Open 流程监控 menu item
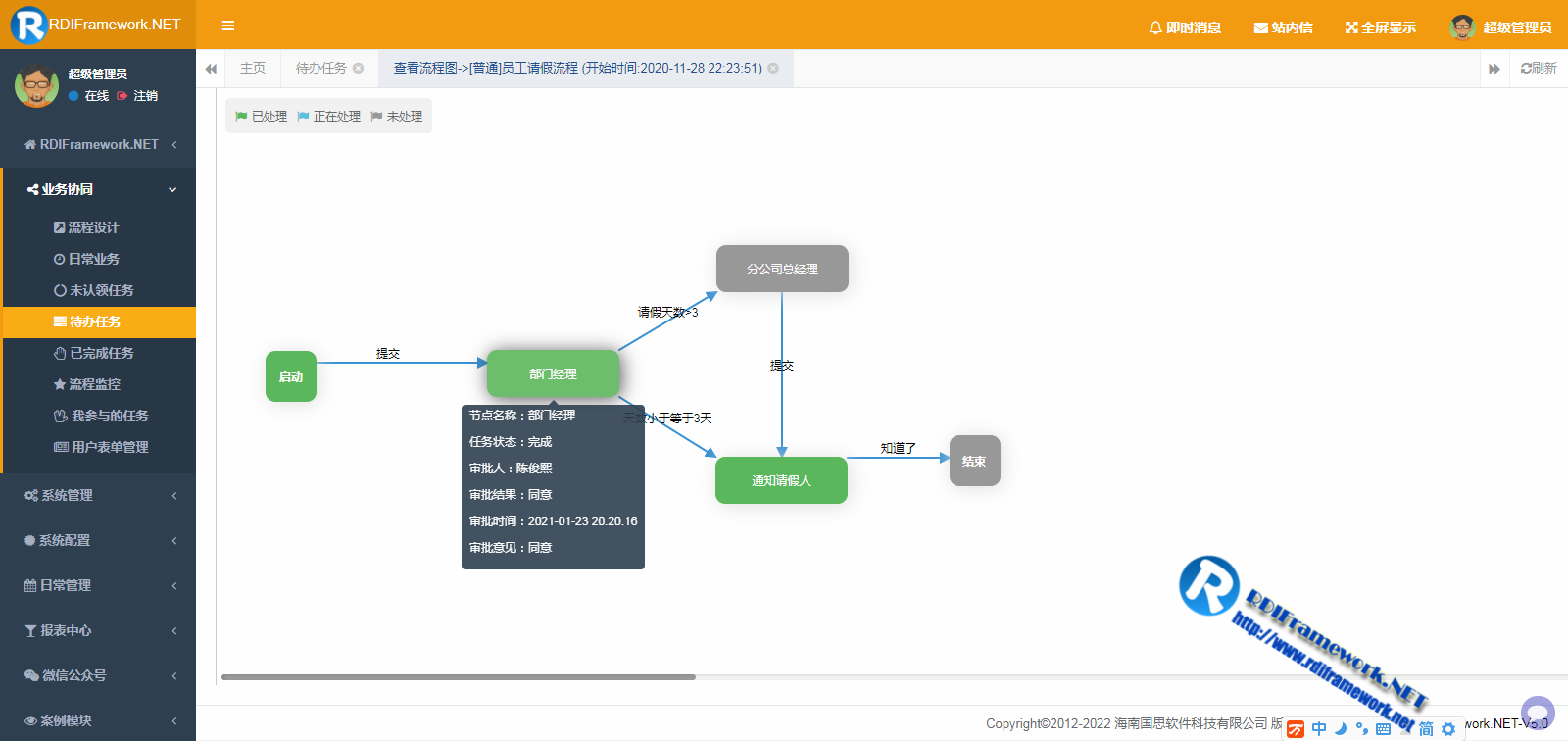1568x741 pixels. [100, 384]
